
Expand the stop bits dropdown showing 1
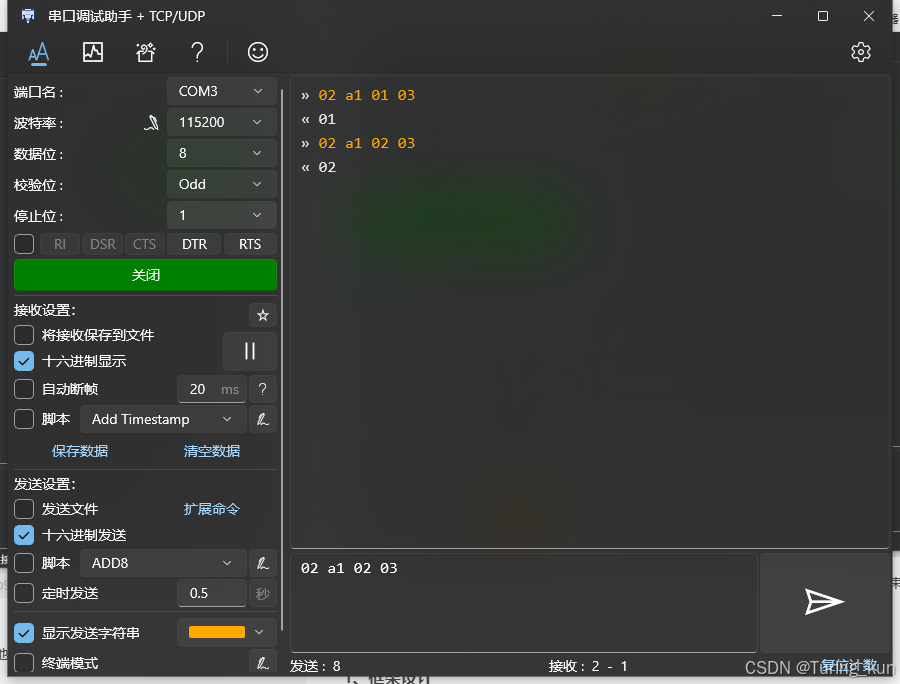click(222, 215)
